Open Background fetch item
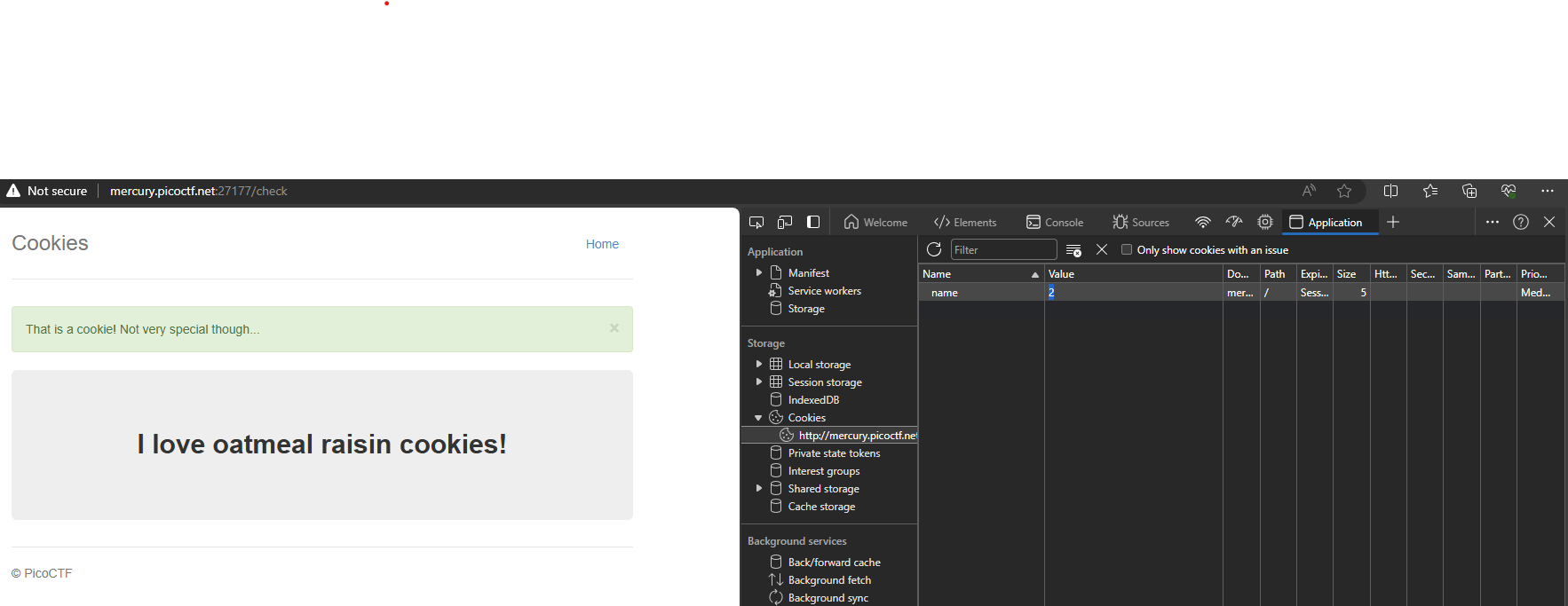 pos(829,580)
